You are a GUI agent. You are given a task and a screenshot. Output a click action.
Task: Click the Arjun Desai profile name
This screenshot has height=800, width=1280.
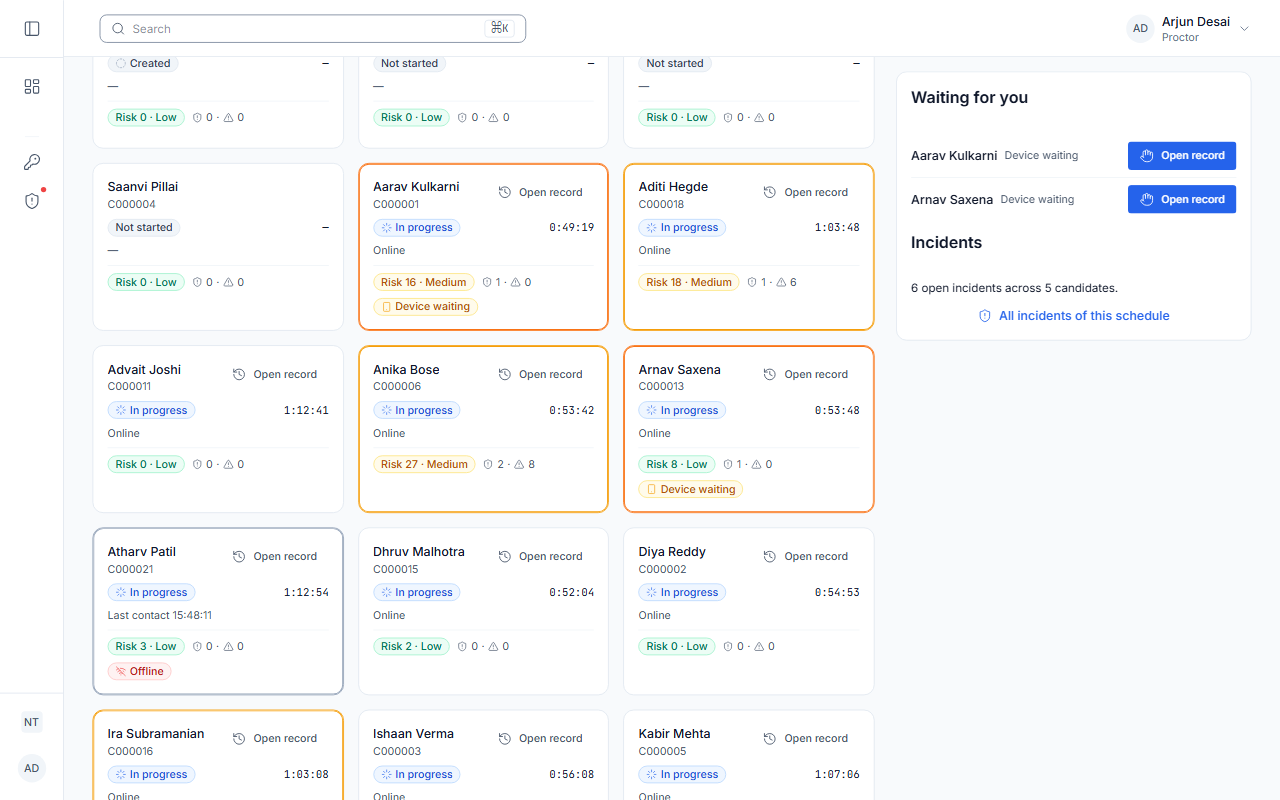(x=1196, y=22)
